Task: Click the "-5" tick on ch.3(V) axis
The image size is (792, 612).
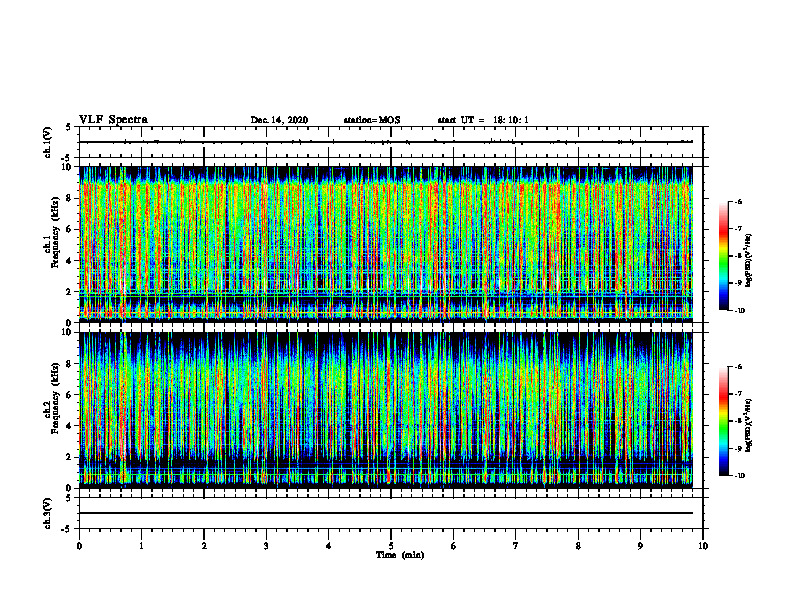Action: [67, 529]
